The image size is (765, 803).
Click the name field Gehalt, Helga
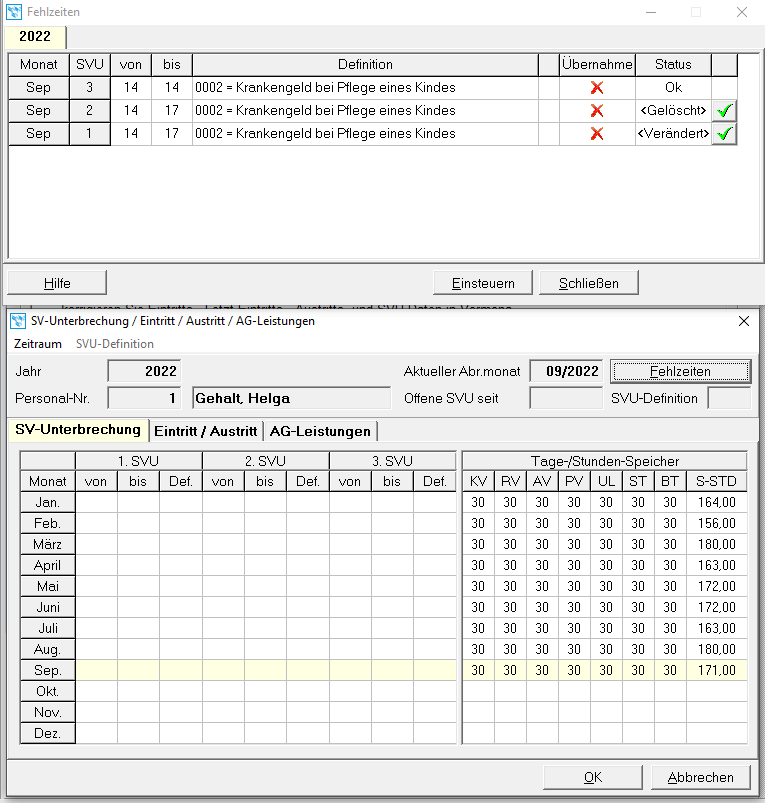coord(291,398)
